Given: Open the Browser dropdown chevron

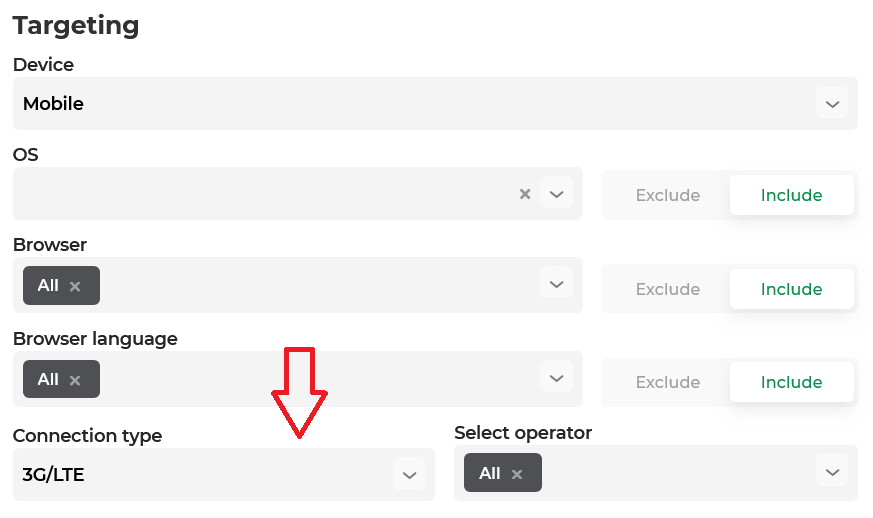Looking at the screenshot, I should click(556, 284).
